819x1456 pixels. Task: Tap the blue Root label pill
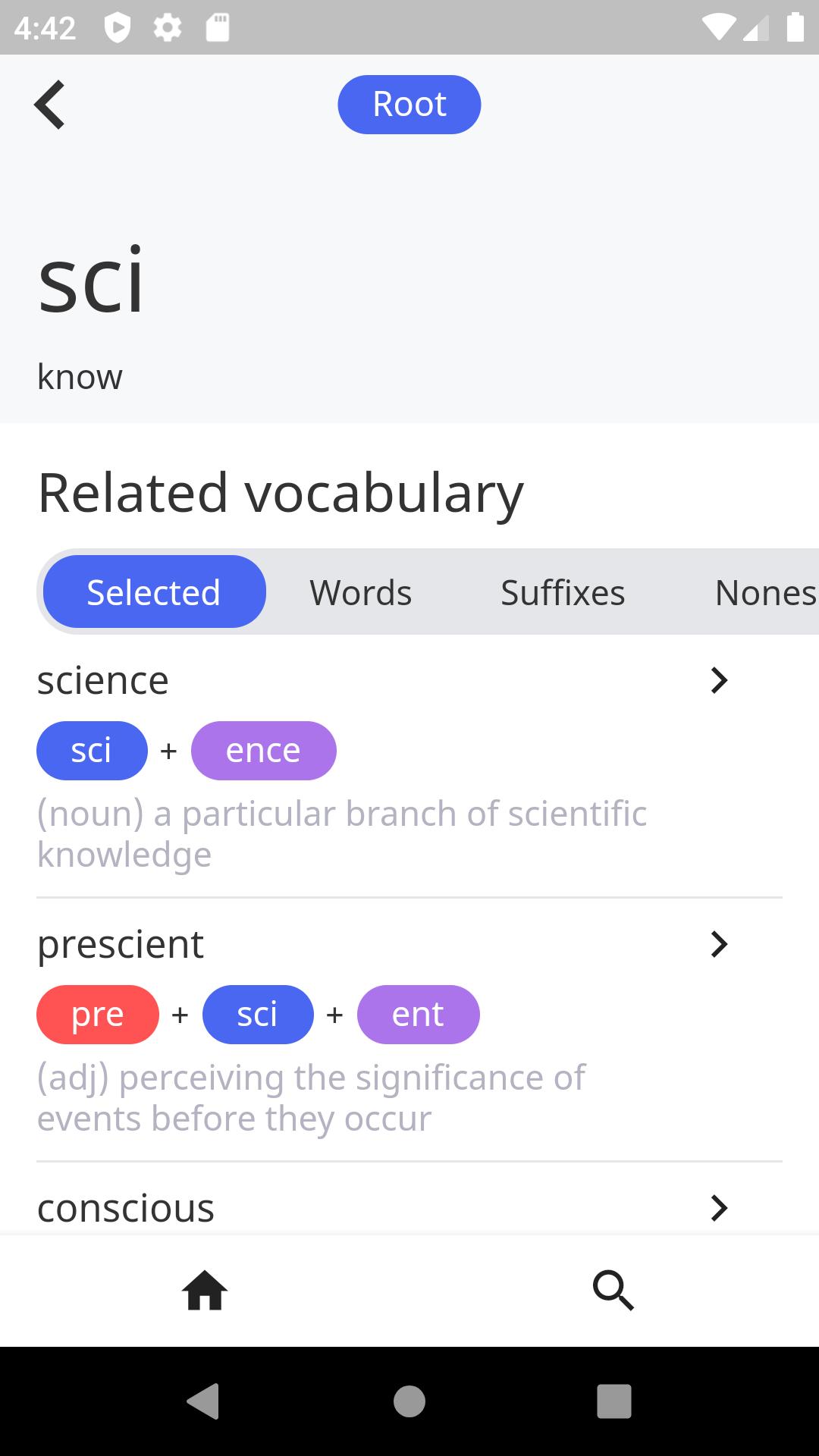(409, 105)
